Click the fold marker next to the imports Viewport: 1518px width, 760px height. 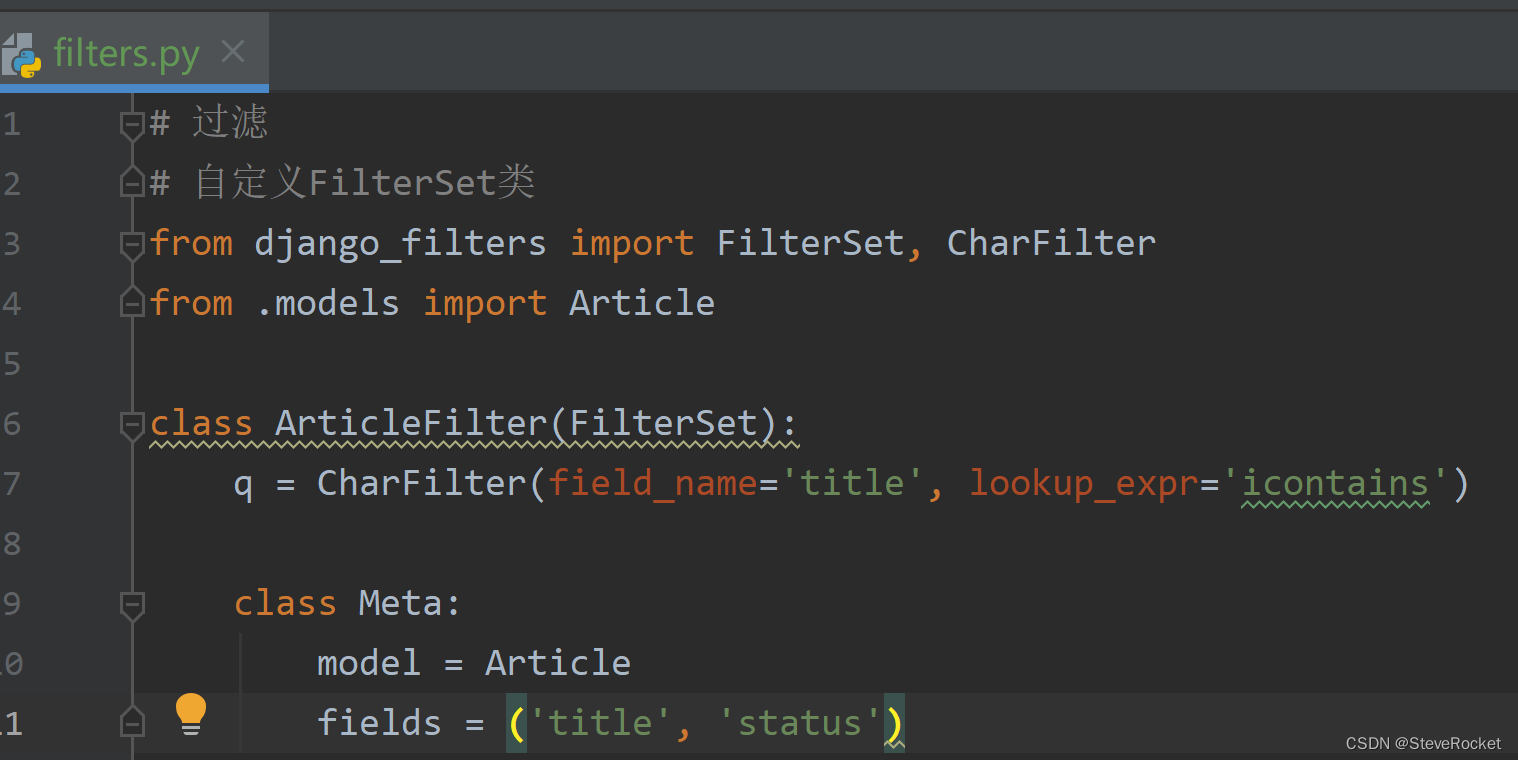[131, 243]
